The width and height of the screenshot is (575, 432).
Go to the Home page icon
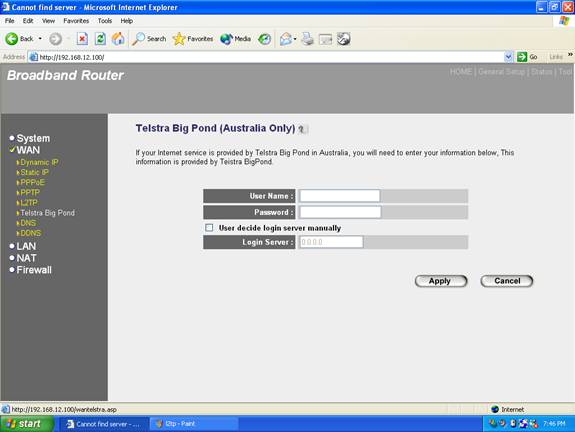coord(118,39)
